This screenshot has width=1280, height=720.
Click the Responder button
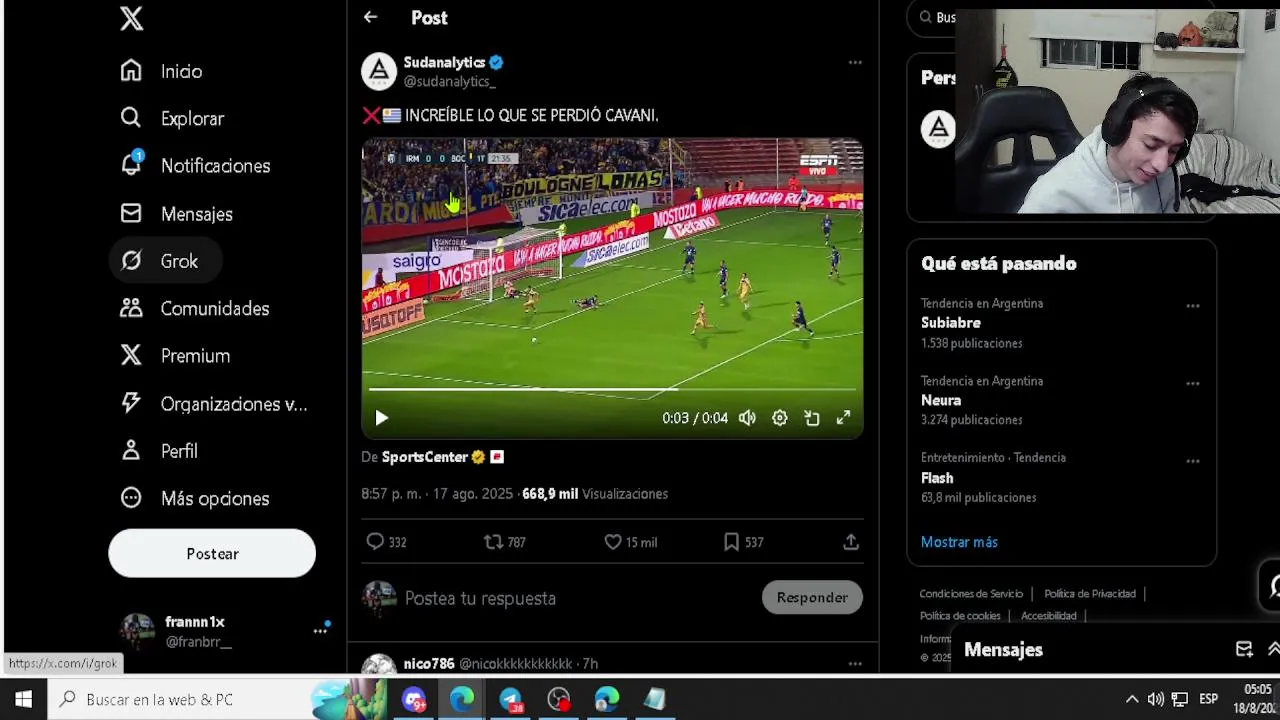point(812,597)
